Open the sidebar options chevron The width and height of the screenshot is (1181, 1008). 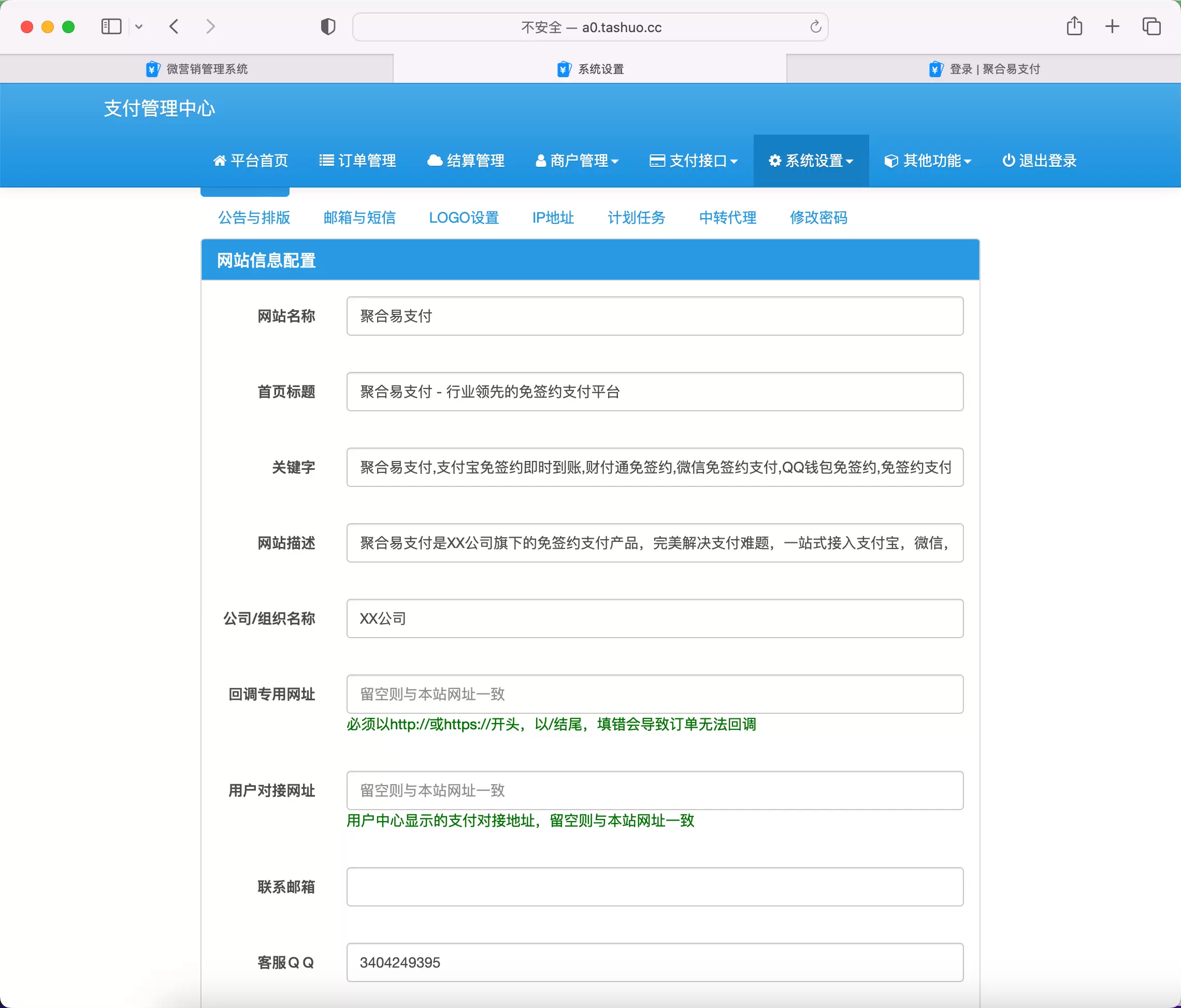click(138, 27)
